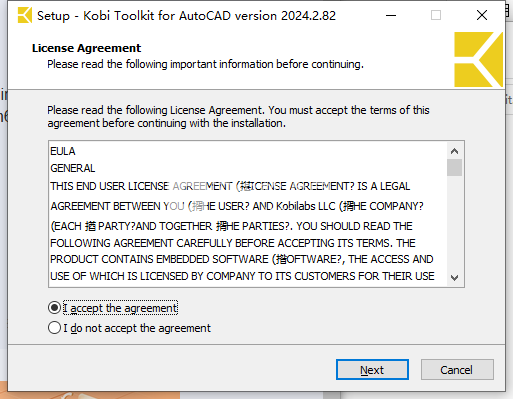Click "Kobilabs LLC" in the license text
Image resolution: width=513 pixels, height=399 pixels.
306,206
